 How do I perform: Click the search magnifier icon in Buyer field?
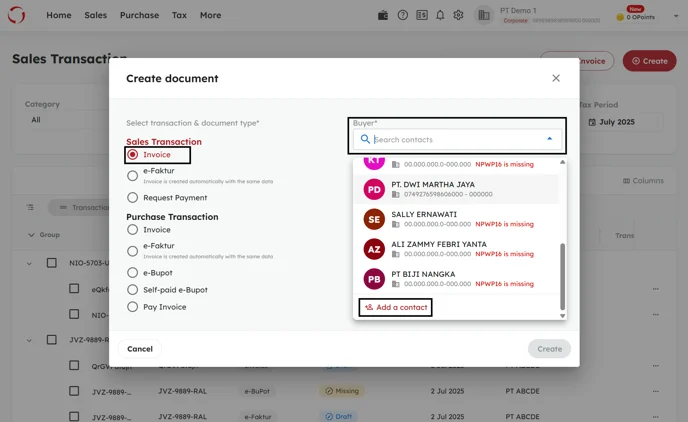point(365,139)
